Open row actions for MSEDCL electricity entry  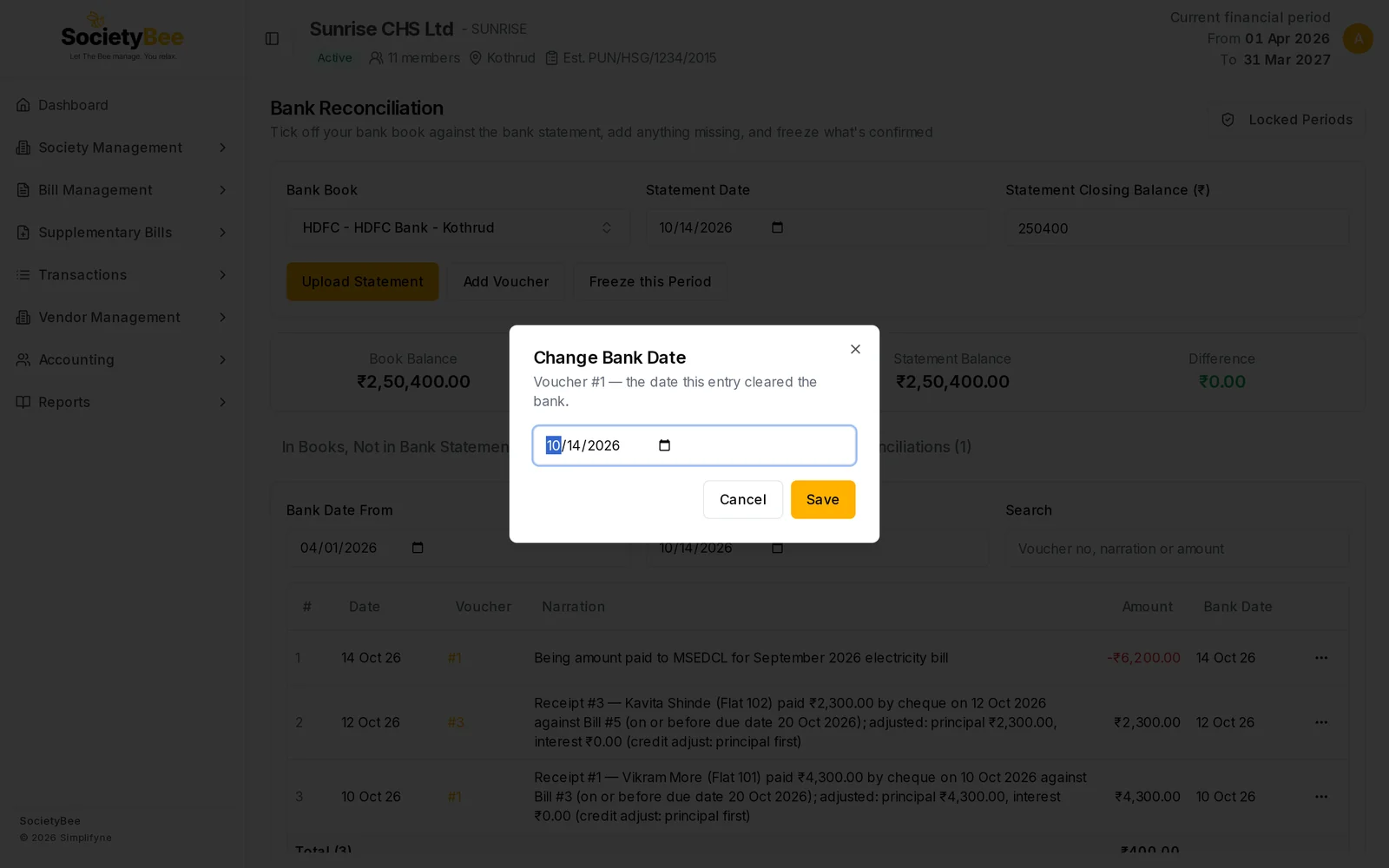(x=1321, y=658)
